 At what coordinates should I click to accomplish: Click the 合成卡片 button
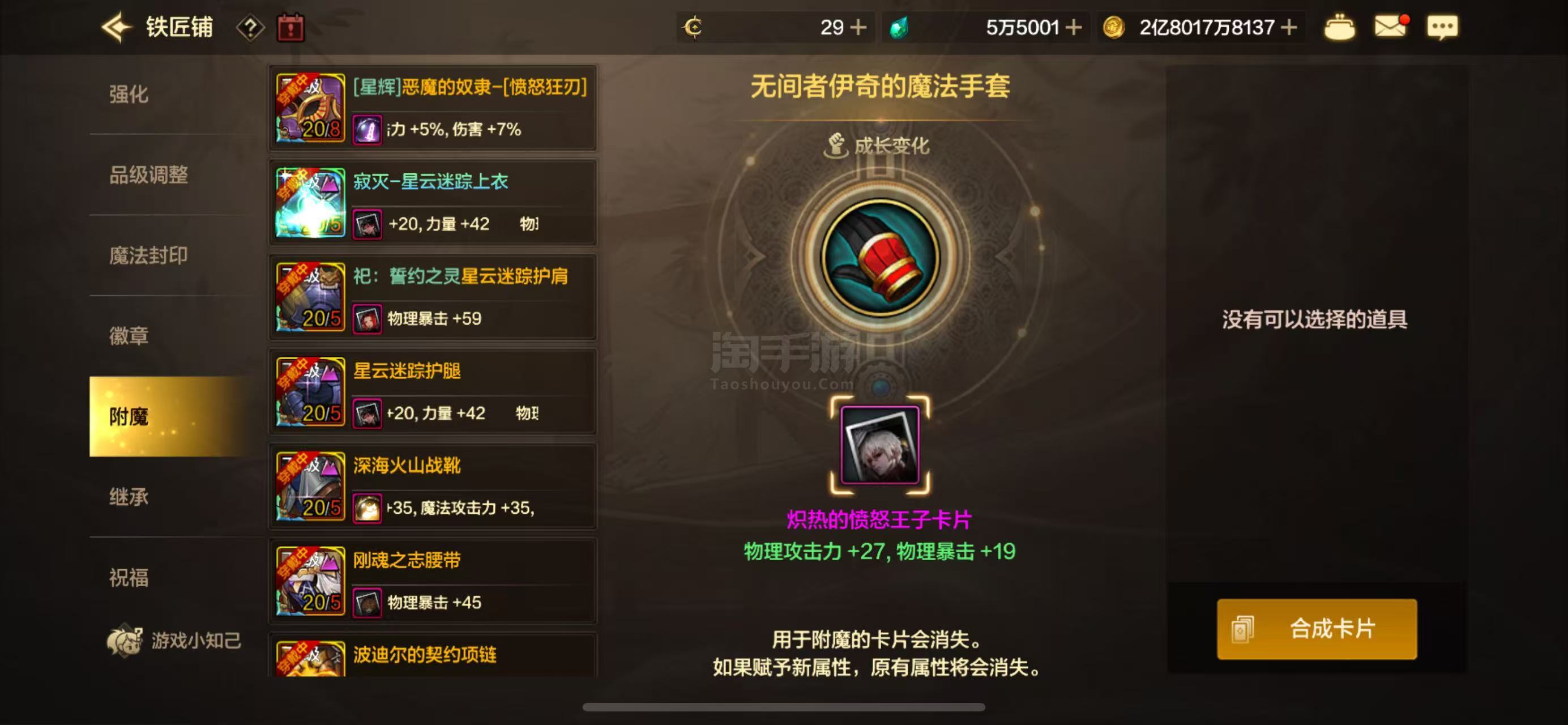pyautogui.click(x=1316, y=628)
